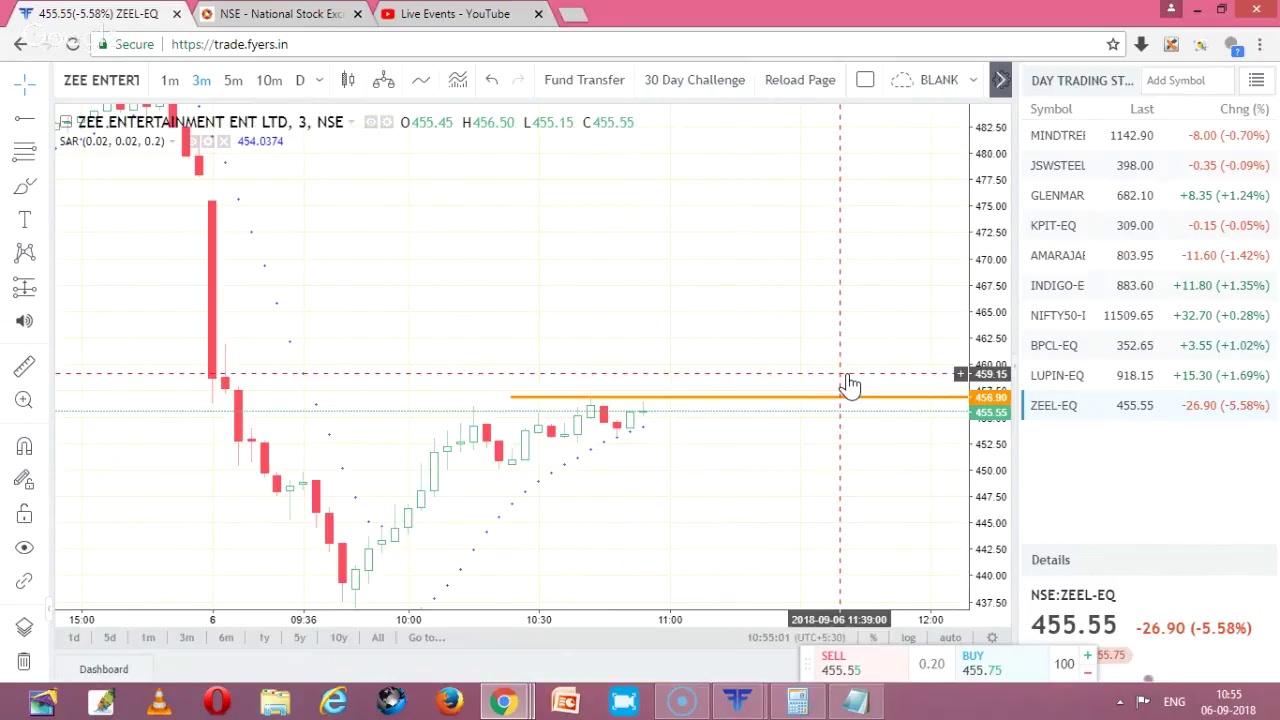This screenshot has width=1280, height=720.
Task: Click the Fund Transfer button
Action: click(584, 80)
